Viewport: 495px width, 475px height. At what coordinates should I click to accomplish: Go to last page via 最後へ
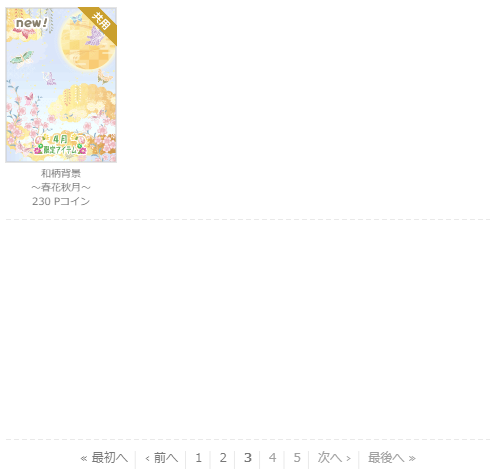pos(392,458)
